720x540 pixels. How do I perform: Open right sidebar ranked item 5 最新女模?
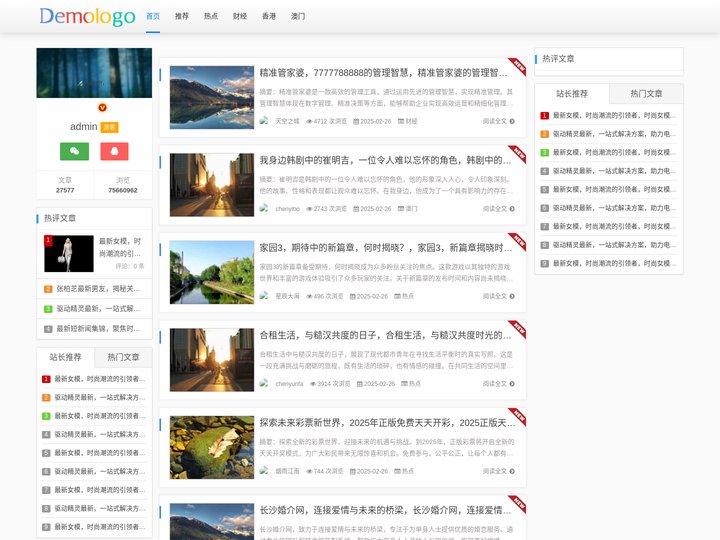tap(614, 190)
